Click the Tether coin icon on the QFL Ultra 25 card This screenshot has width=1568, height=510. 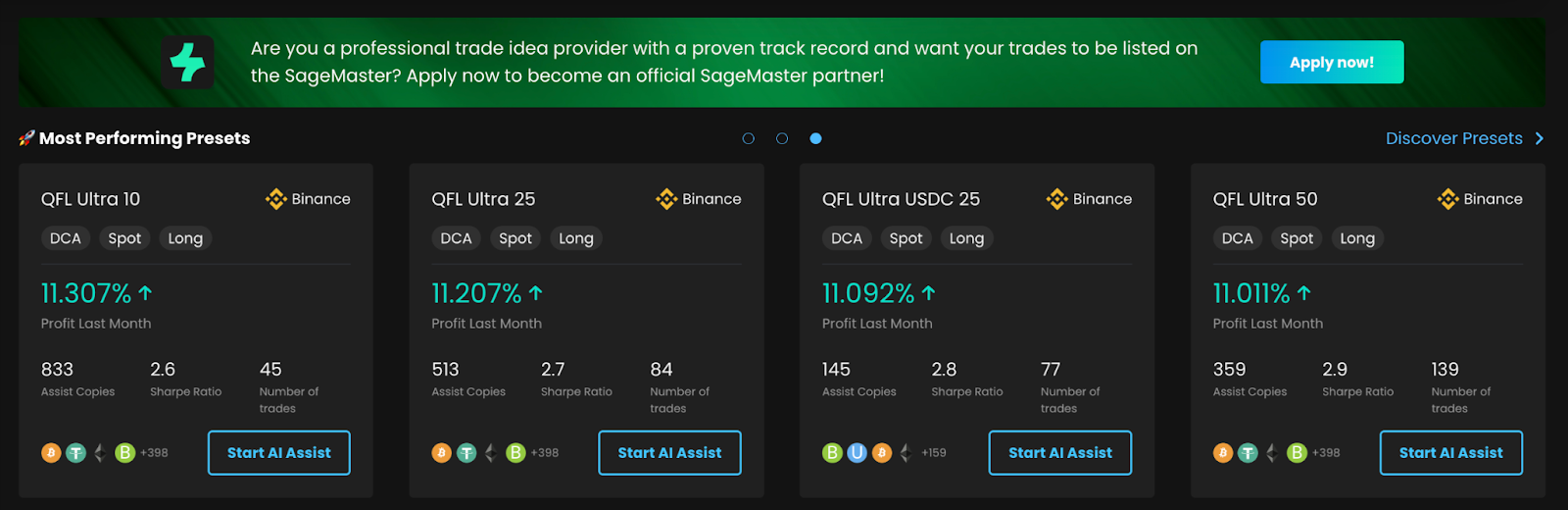(x=466, y=453)
